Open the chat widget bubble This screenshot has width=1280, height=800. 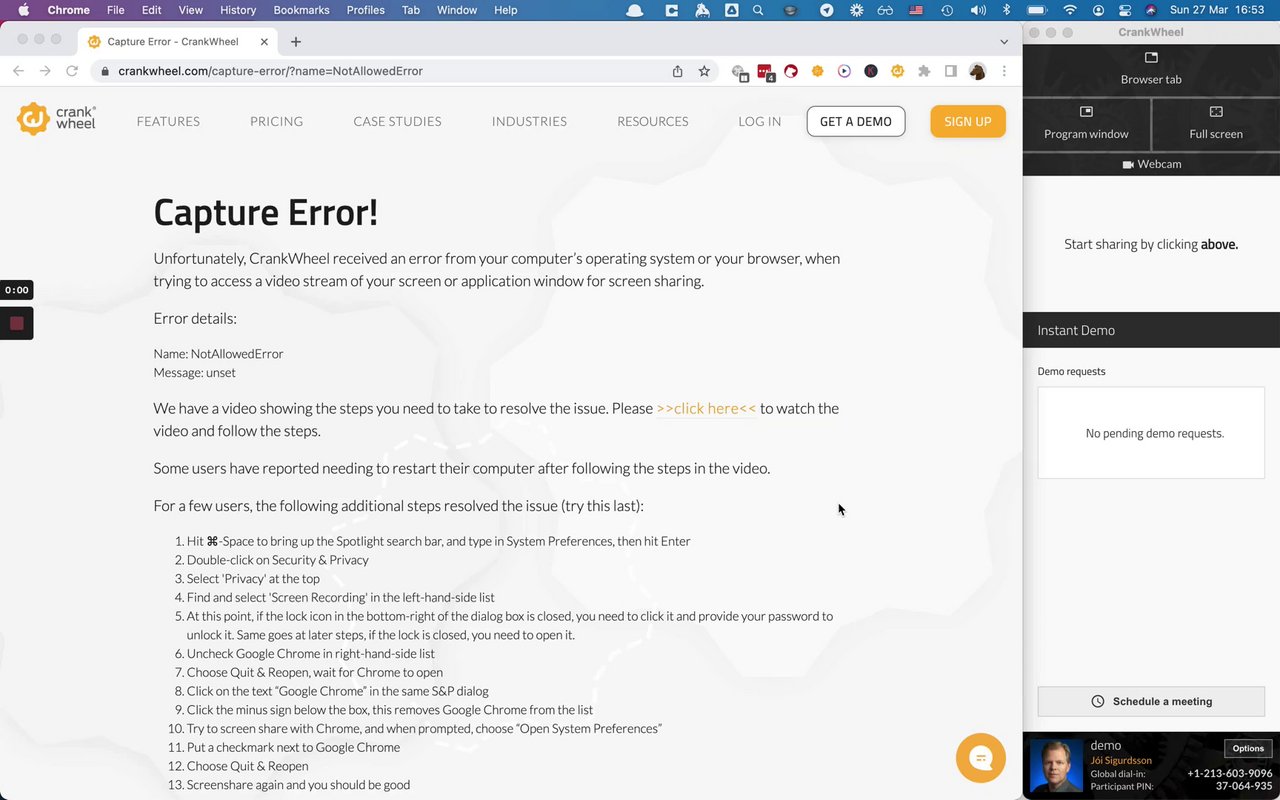click(980, 758)
